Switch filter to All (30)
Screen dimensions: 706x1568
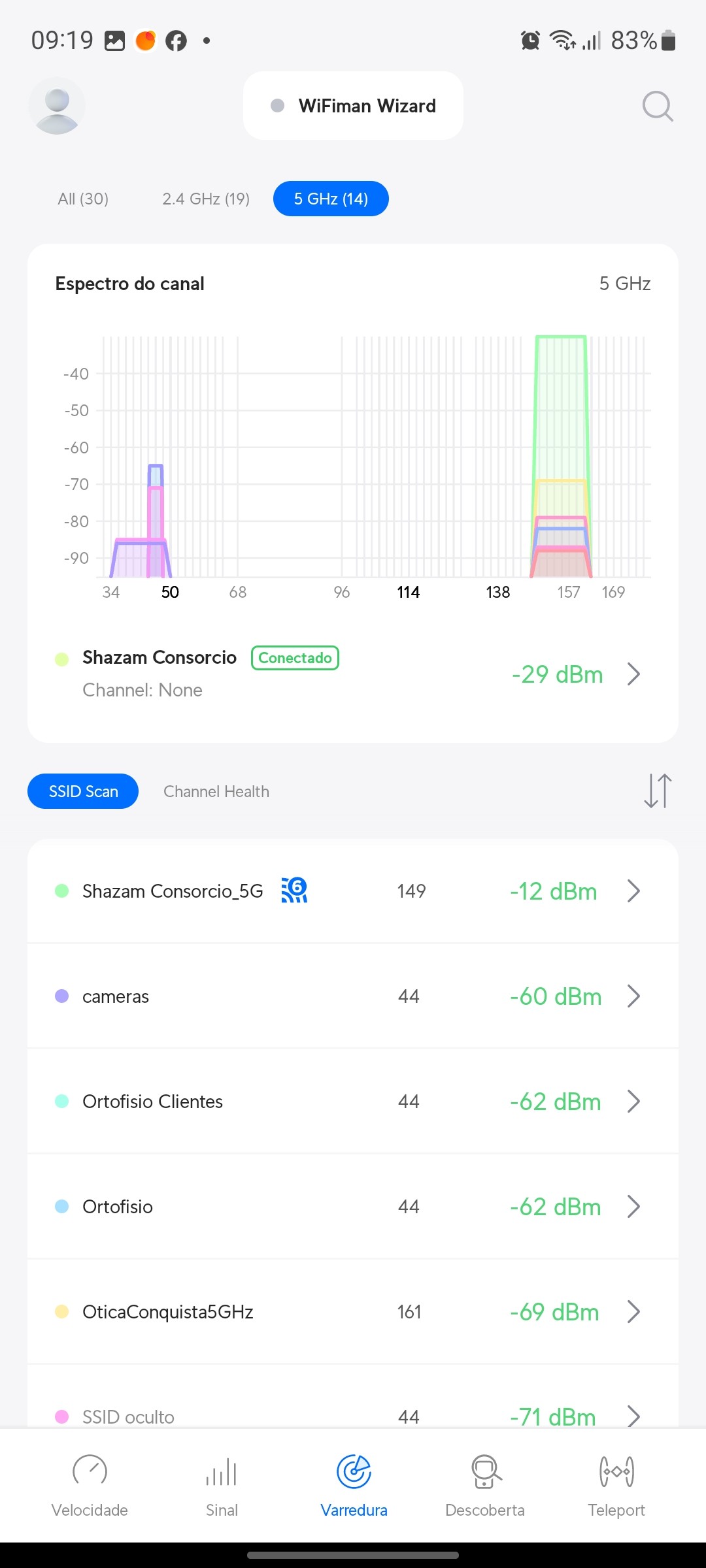click(83, 199)
